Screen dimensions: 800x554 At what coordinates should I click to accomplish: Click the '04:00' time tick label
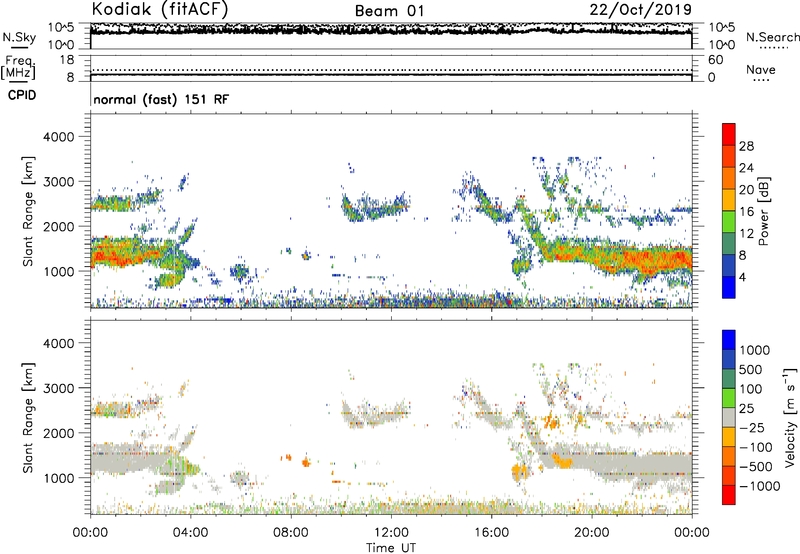coord(190,533)
